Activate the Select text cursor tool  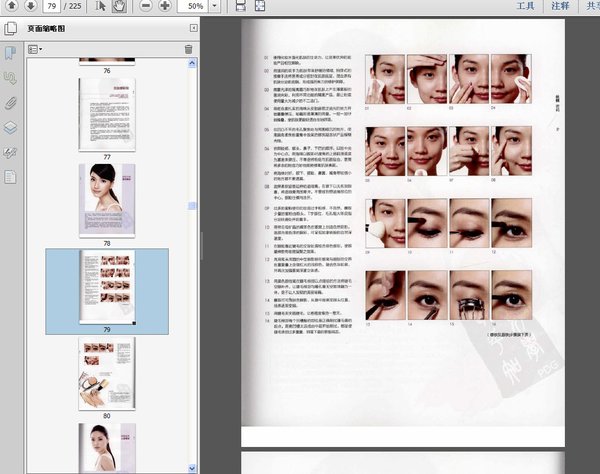point(100,6)
